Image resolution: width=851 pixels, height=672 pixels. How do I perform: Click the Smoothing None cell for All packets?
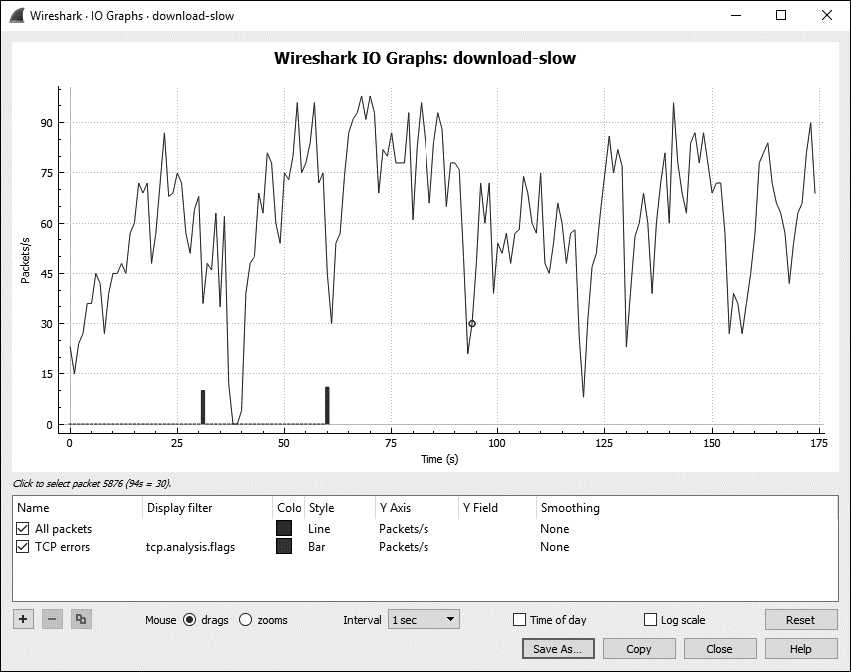[555, 528]
